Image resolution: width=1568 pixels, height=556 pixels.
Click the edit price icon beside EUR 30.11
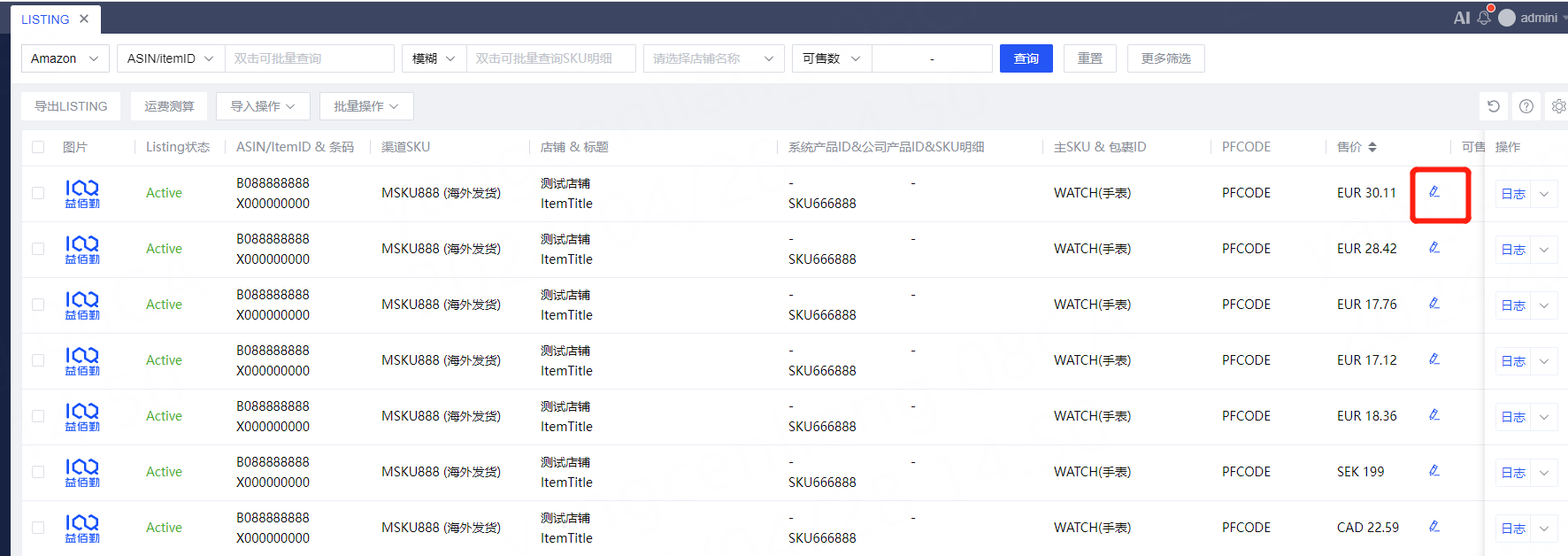(1434, 192)
